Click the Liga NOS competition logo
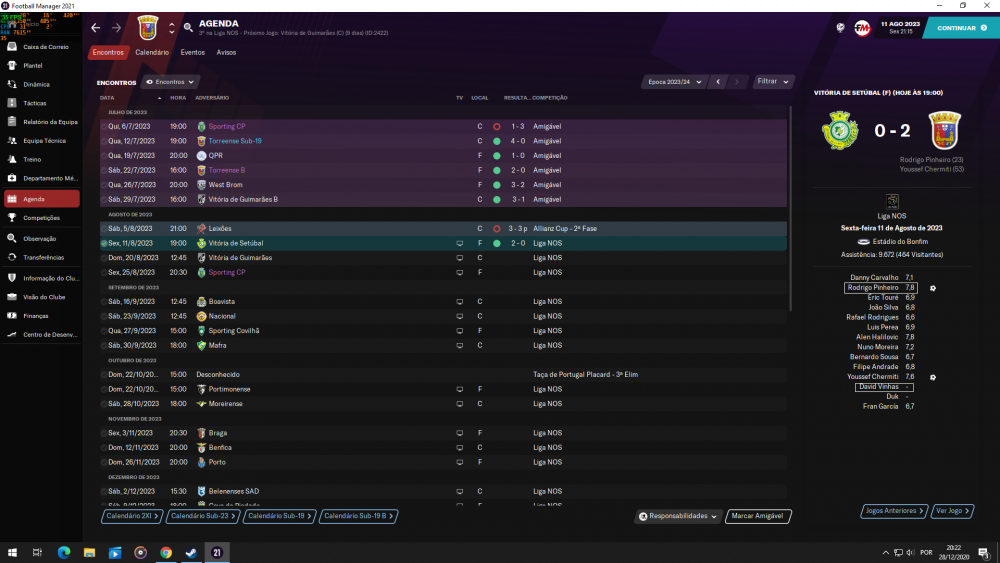 click(x=892, y=201)
